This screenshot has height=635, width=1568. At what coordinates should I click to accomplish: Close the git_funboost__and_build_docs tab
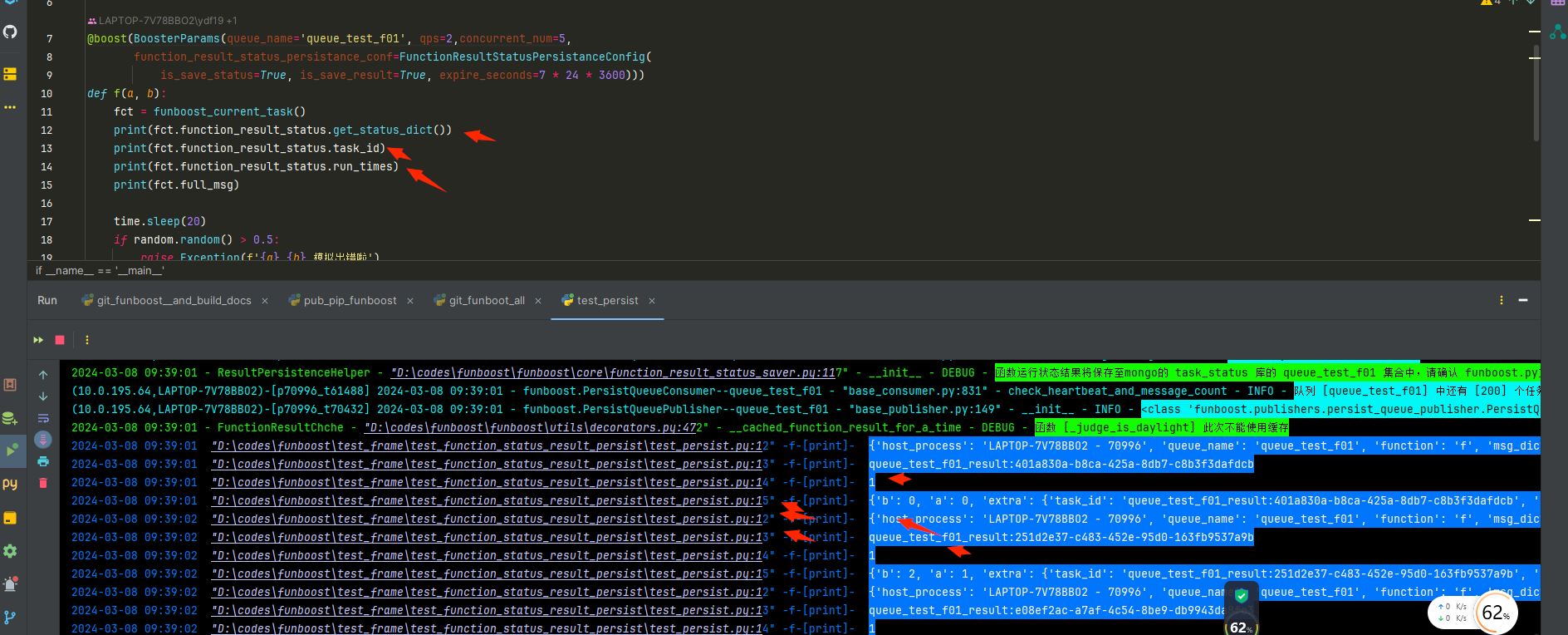coord(265,301)
